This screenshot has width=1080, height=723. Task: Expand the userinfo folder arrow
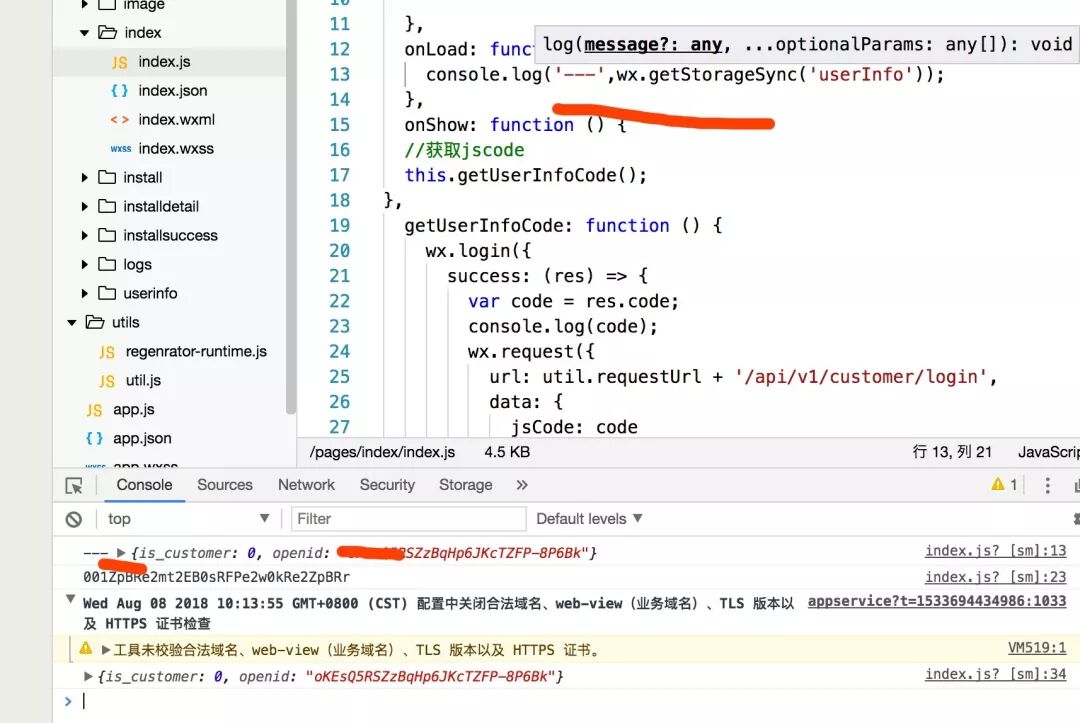(x=84, y=293)
